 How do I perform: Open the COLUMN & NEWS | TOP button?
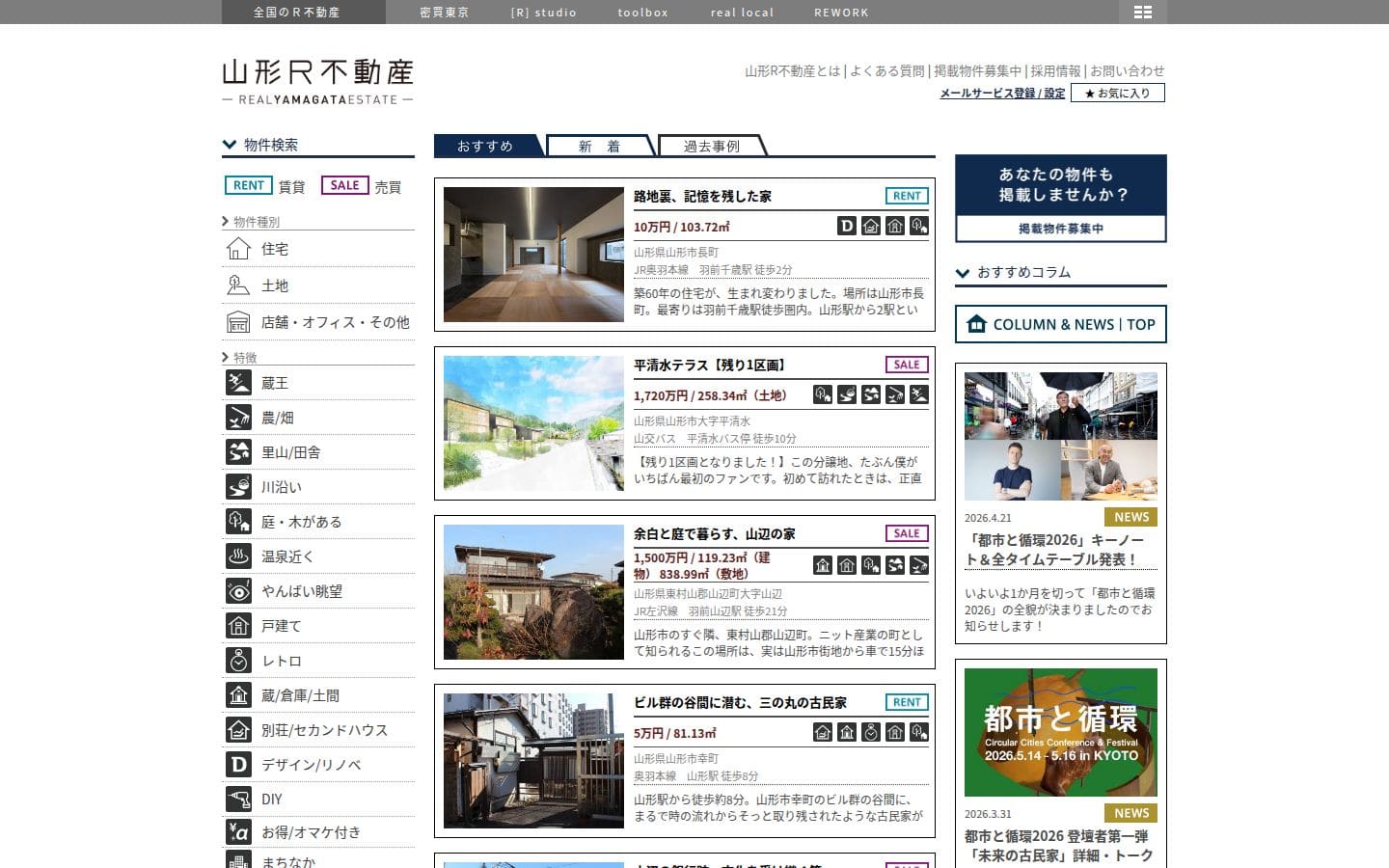[1061, 324]
